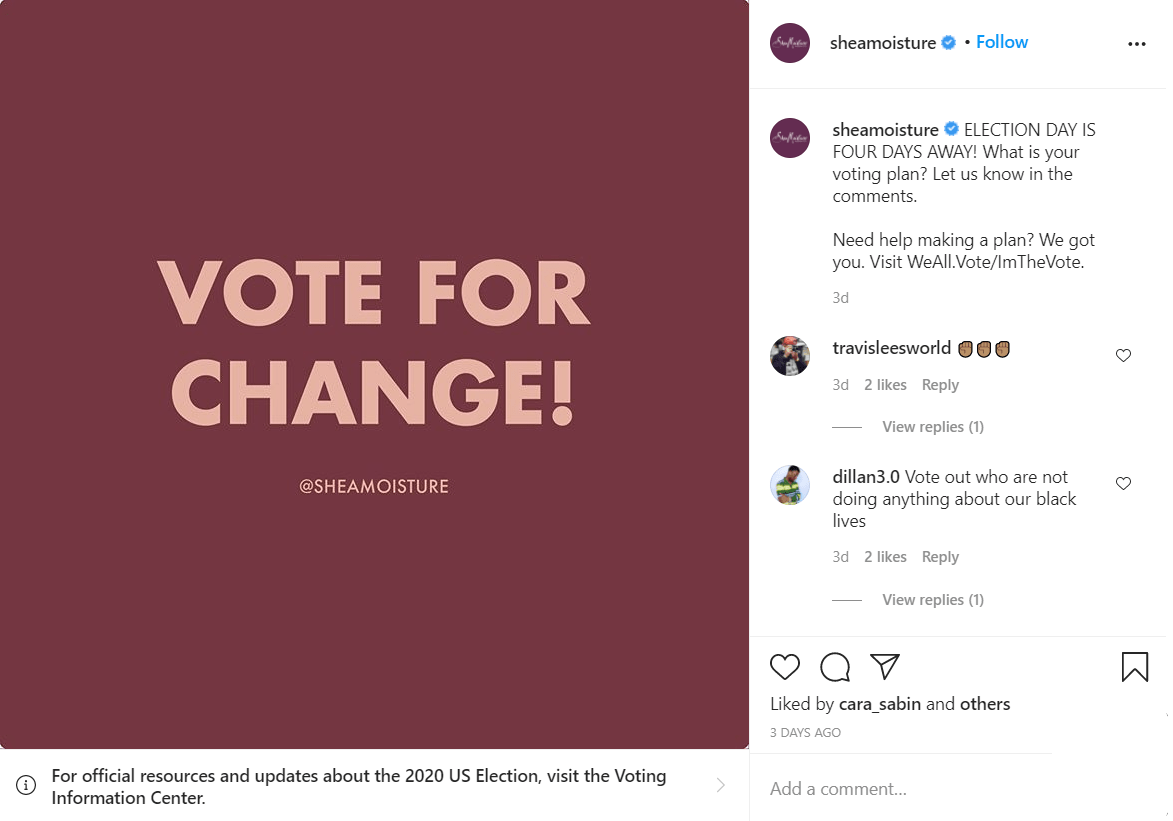
Task: Save the post using the bookmark icon
Action: pyautogui.click(x=1134, y=667)
